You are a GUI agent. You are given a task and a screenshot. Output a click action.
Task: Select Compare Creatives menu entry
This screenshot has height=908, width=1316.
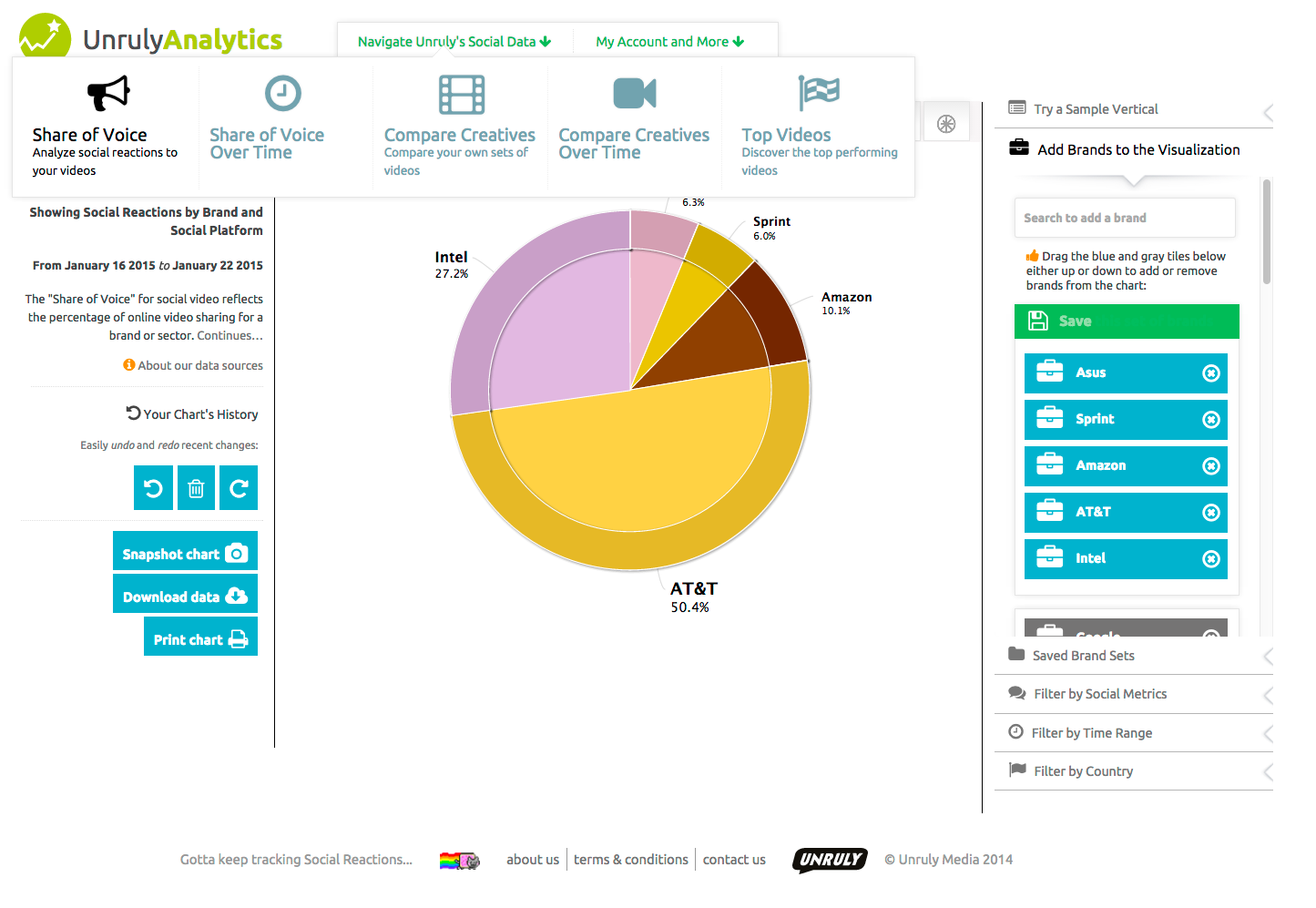click(460, 128)
